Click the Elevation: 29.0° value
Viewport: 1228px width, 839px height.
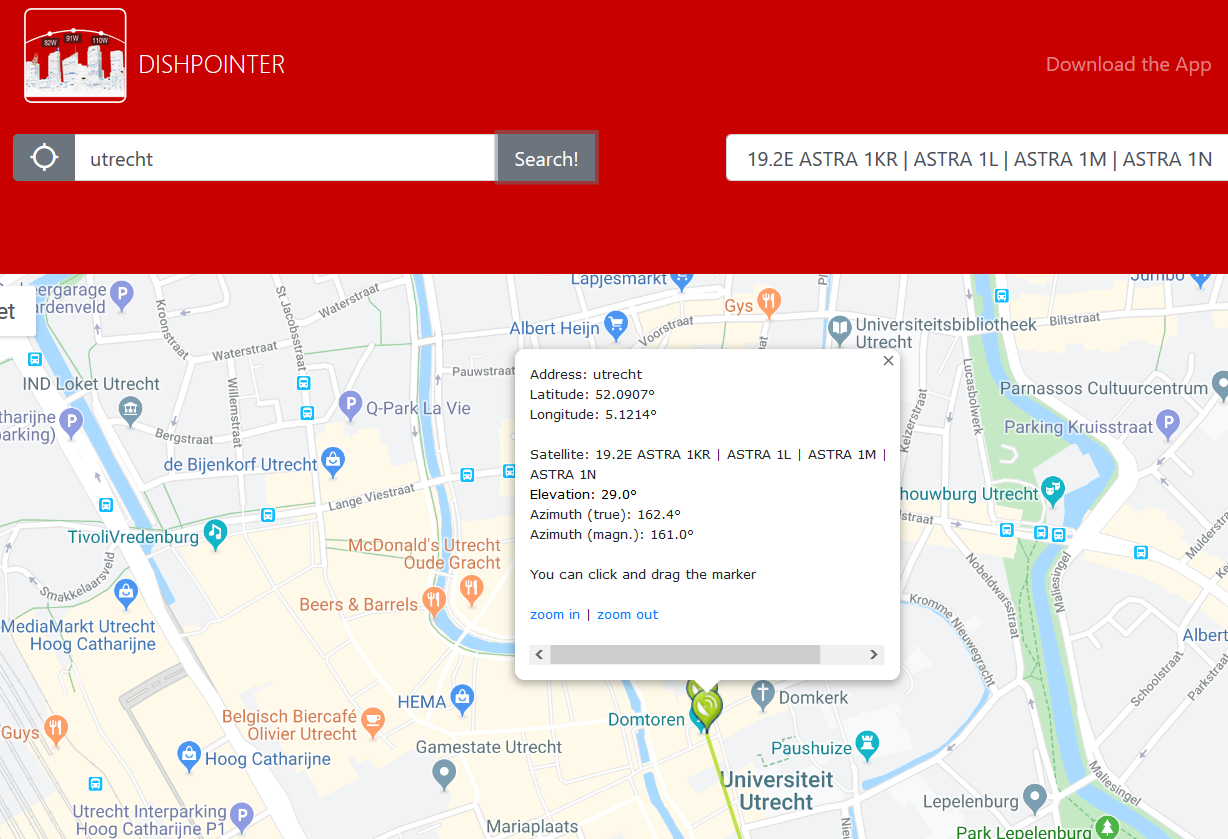[x=583, y=494]
